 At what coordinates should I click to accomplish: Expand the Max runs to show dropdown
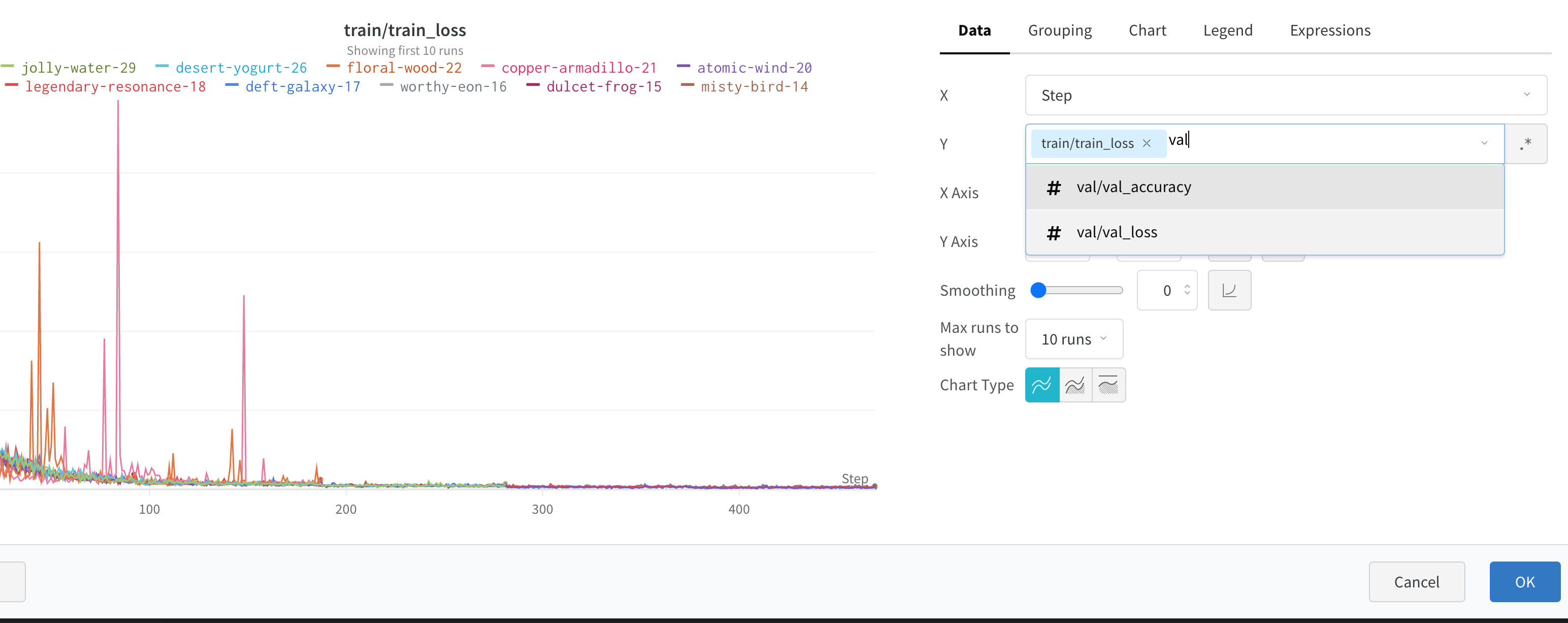[x=1074, y=339]
